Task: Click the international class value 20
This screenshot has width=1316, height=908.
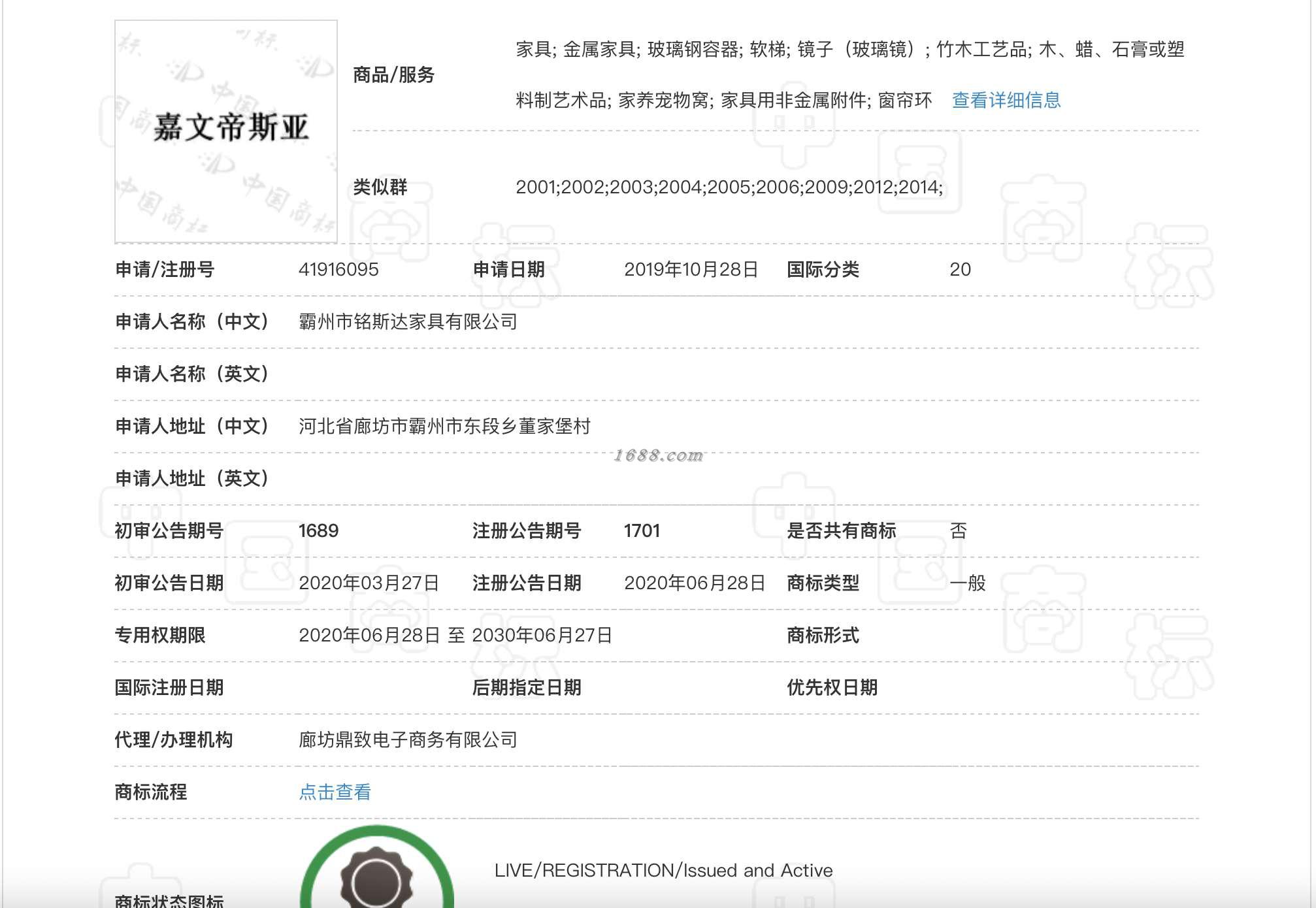Action: point(960,269)
